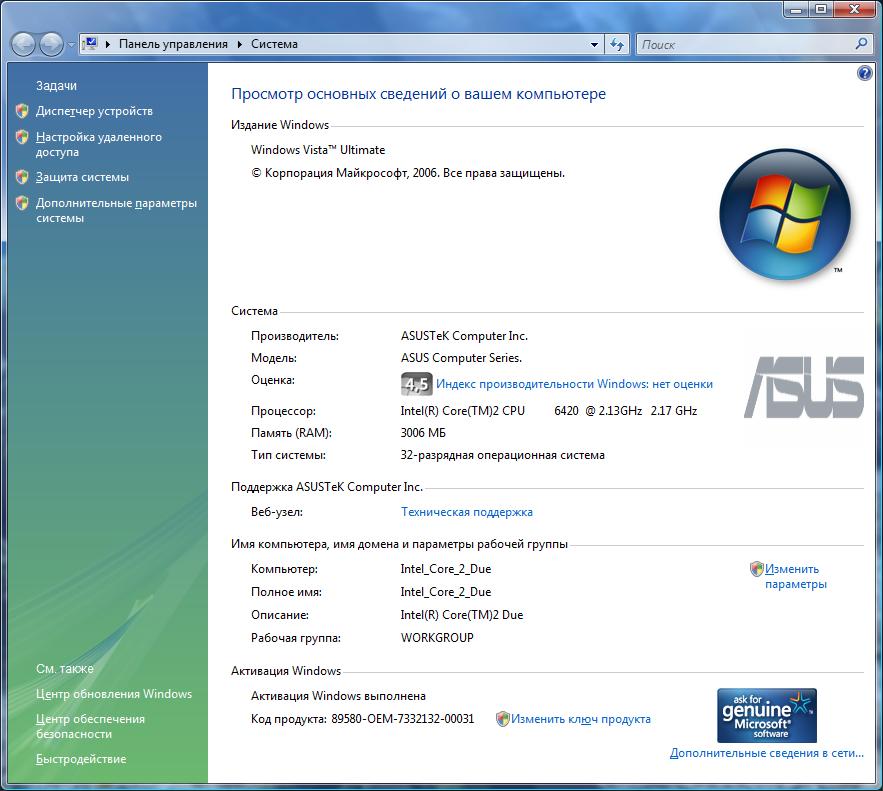
Task: Click Изменить ключ продукта link
Action: 581,719
